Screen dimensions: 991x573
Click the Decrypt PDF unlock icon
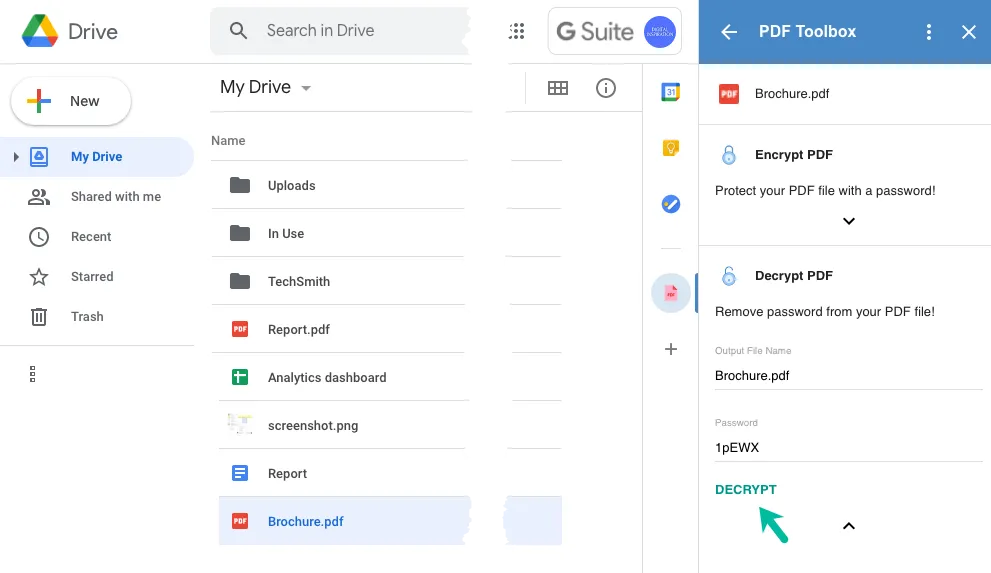[729, 276]
